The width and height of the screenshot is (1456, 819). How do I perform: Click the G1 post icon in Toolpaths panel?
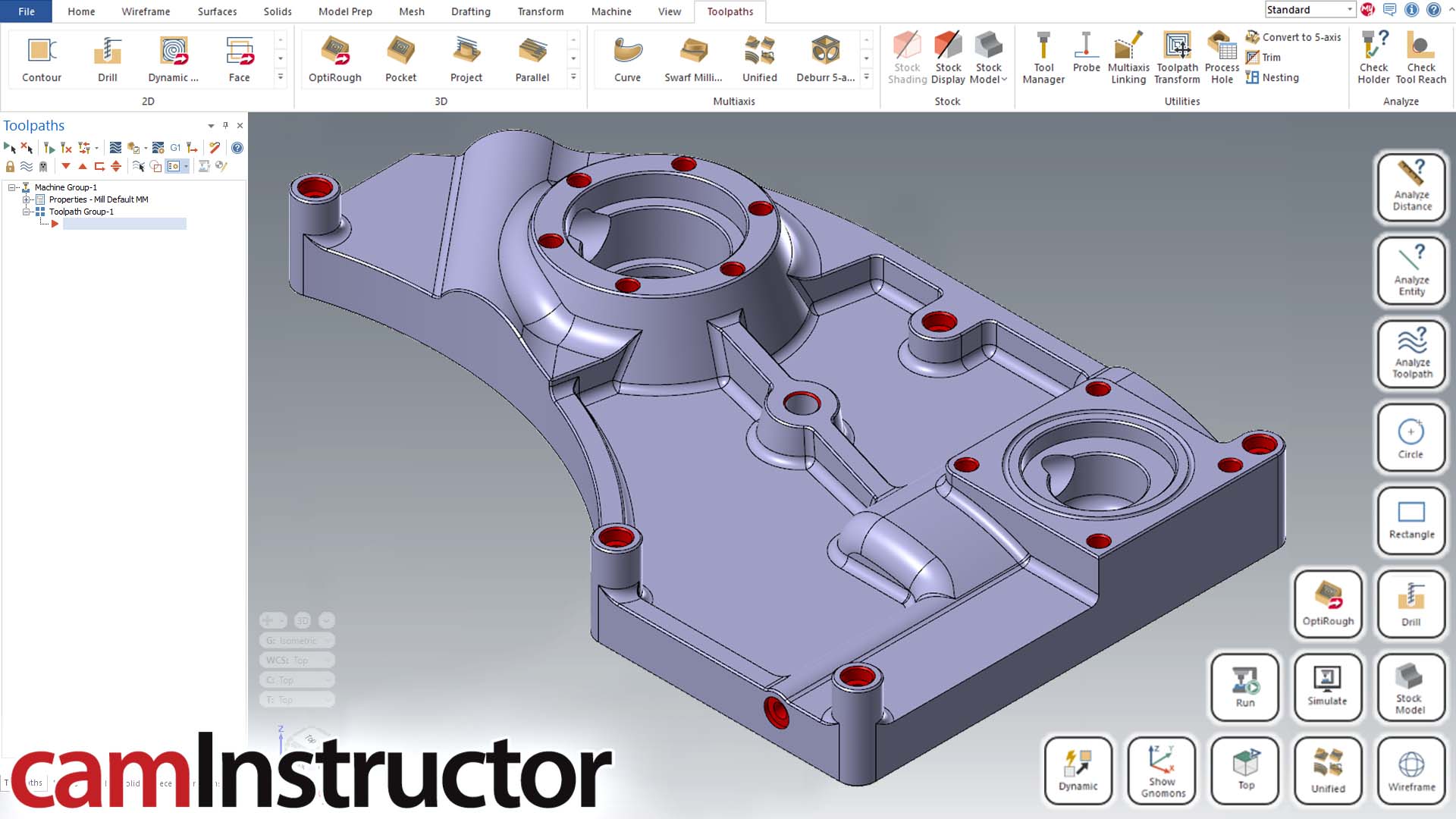tap(175, 148)
